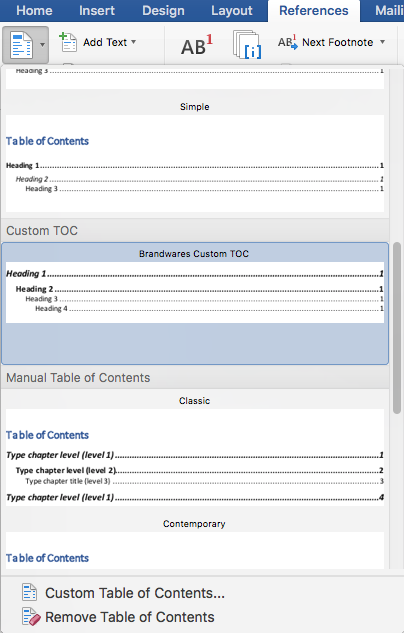This screenshot has width=404, height=633.
Task: Open the Design ribbon tab
Action: [163, 10]
